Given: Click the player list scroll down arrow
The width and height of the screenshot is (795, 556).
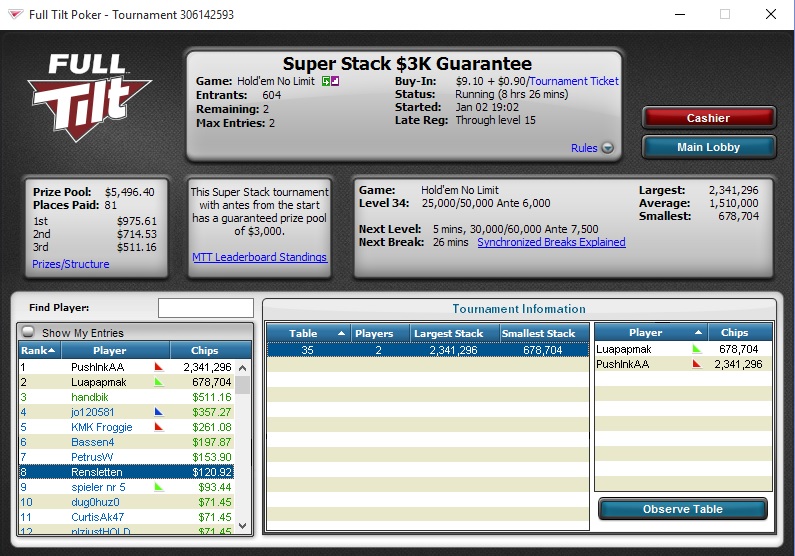Looking at the screenshot, I should point(242,526).
